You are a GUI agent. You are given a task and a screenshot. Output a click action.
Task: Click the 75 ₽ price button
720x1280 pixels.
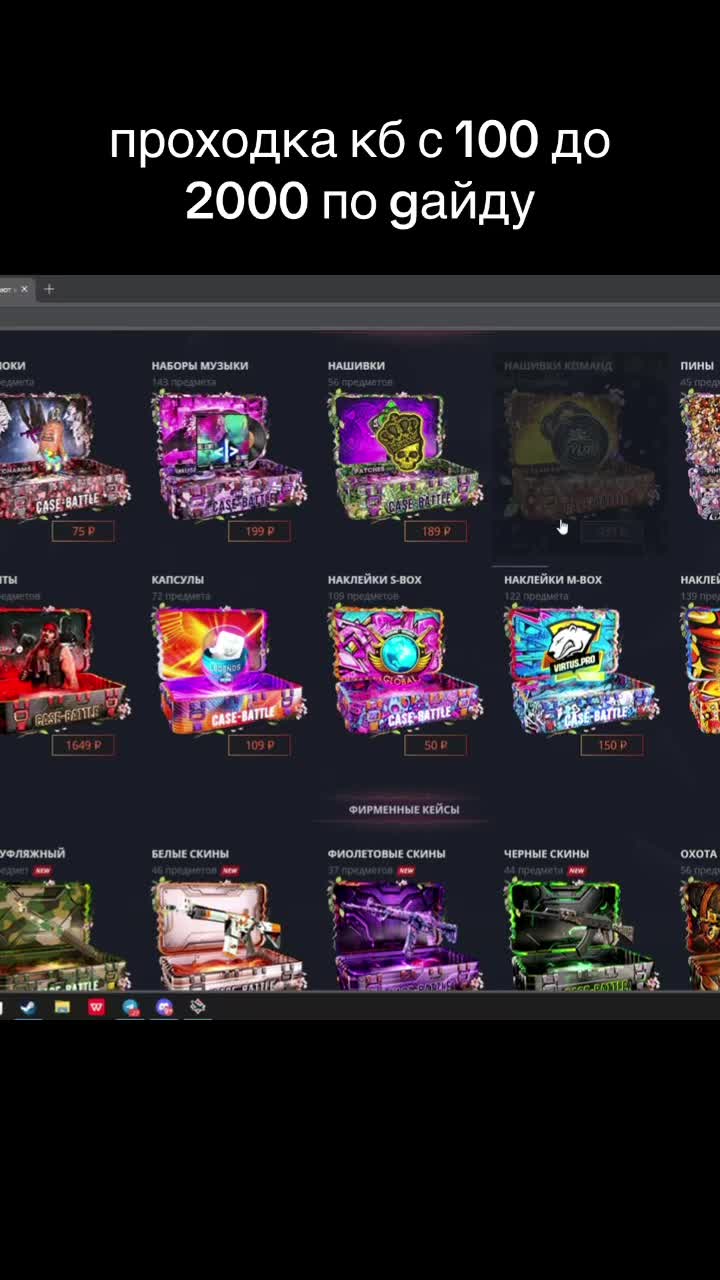tap(83, 531)
